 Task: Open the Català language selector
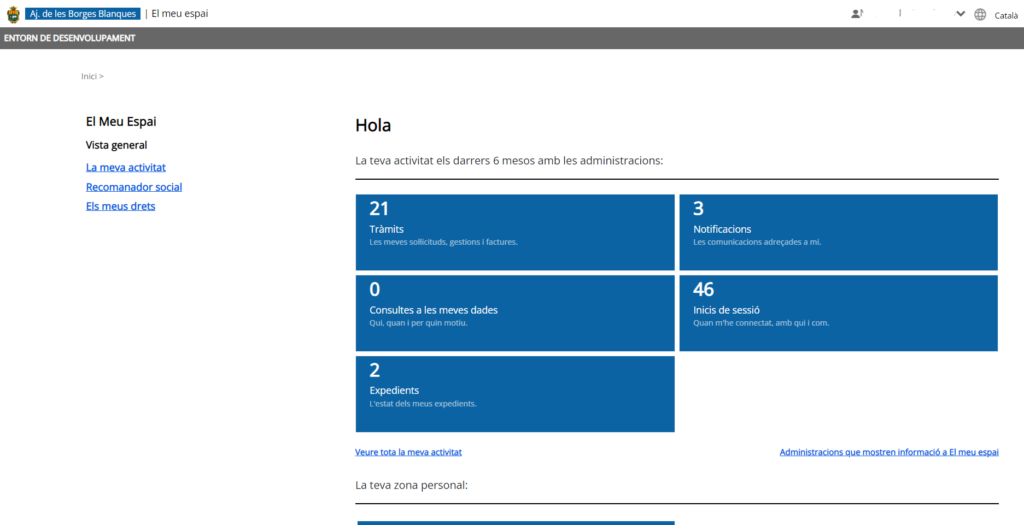pos(1006,15)
